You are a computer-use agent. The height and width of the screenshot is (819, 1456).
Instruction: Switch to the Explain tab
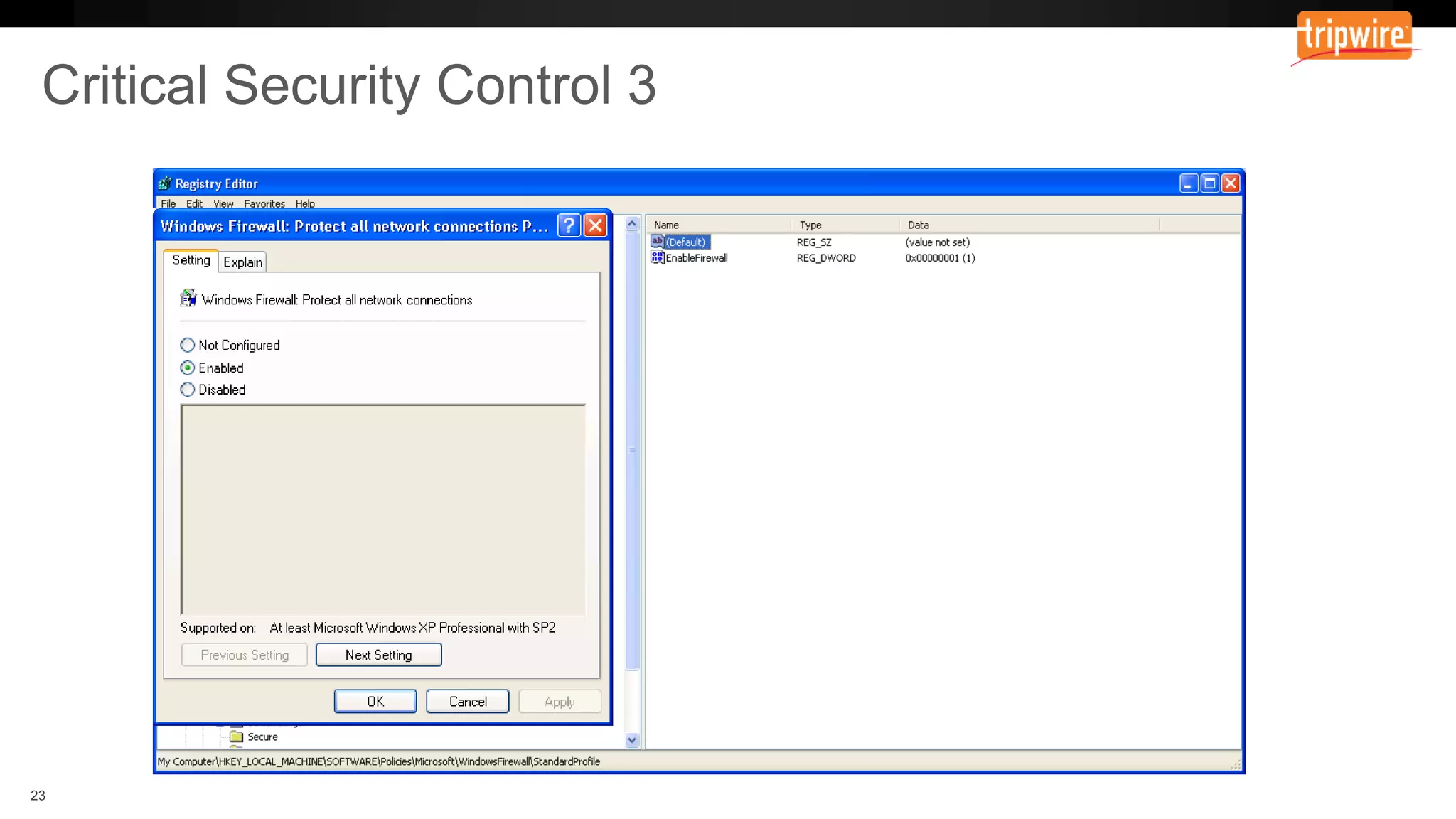point(243,262)
